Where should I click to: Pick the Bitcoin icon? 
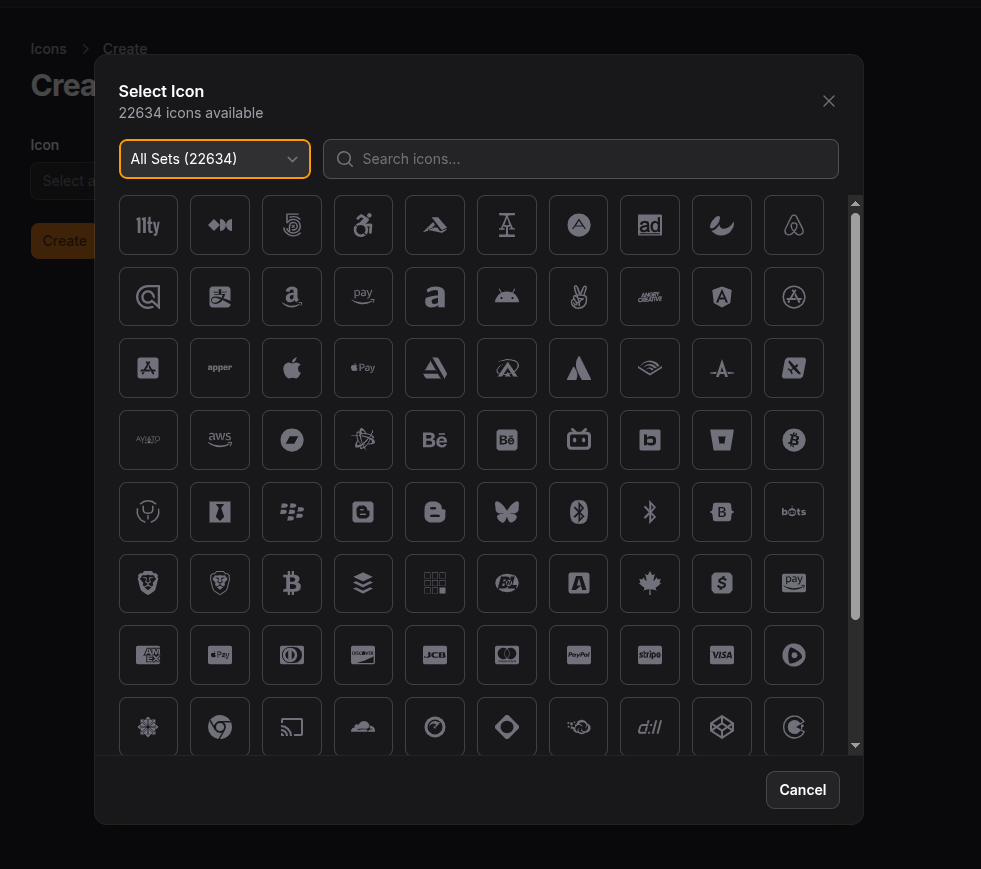click(793, 440)
